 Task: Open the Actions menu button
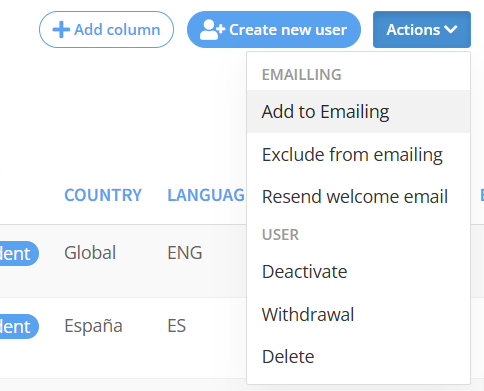(422, 30)
